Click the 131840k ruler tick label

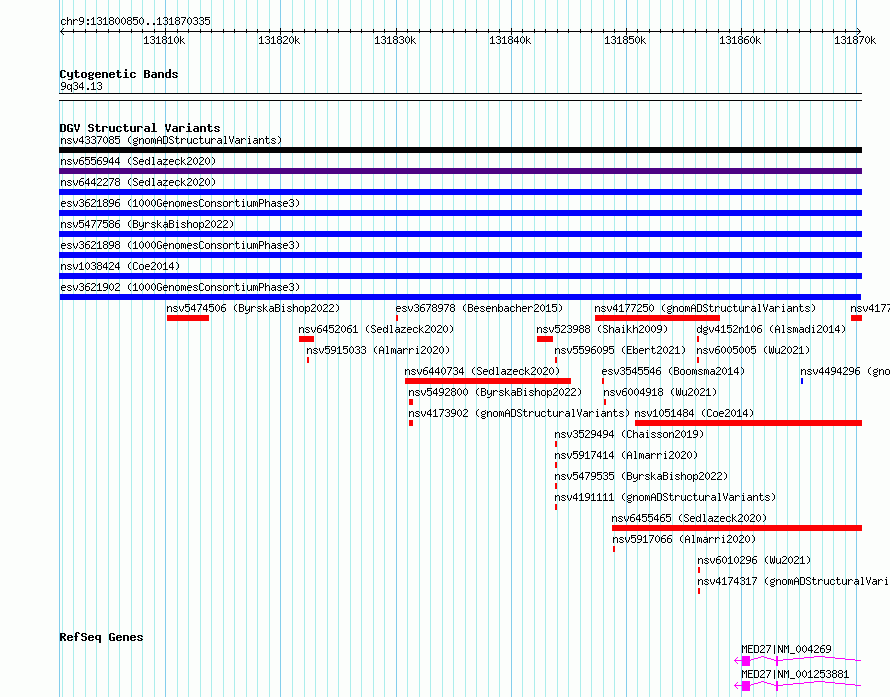(x=510, y=40)
